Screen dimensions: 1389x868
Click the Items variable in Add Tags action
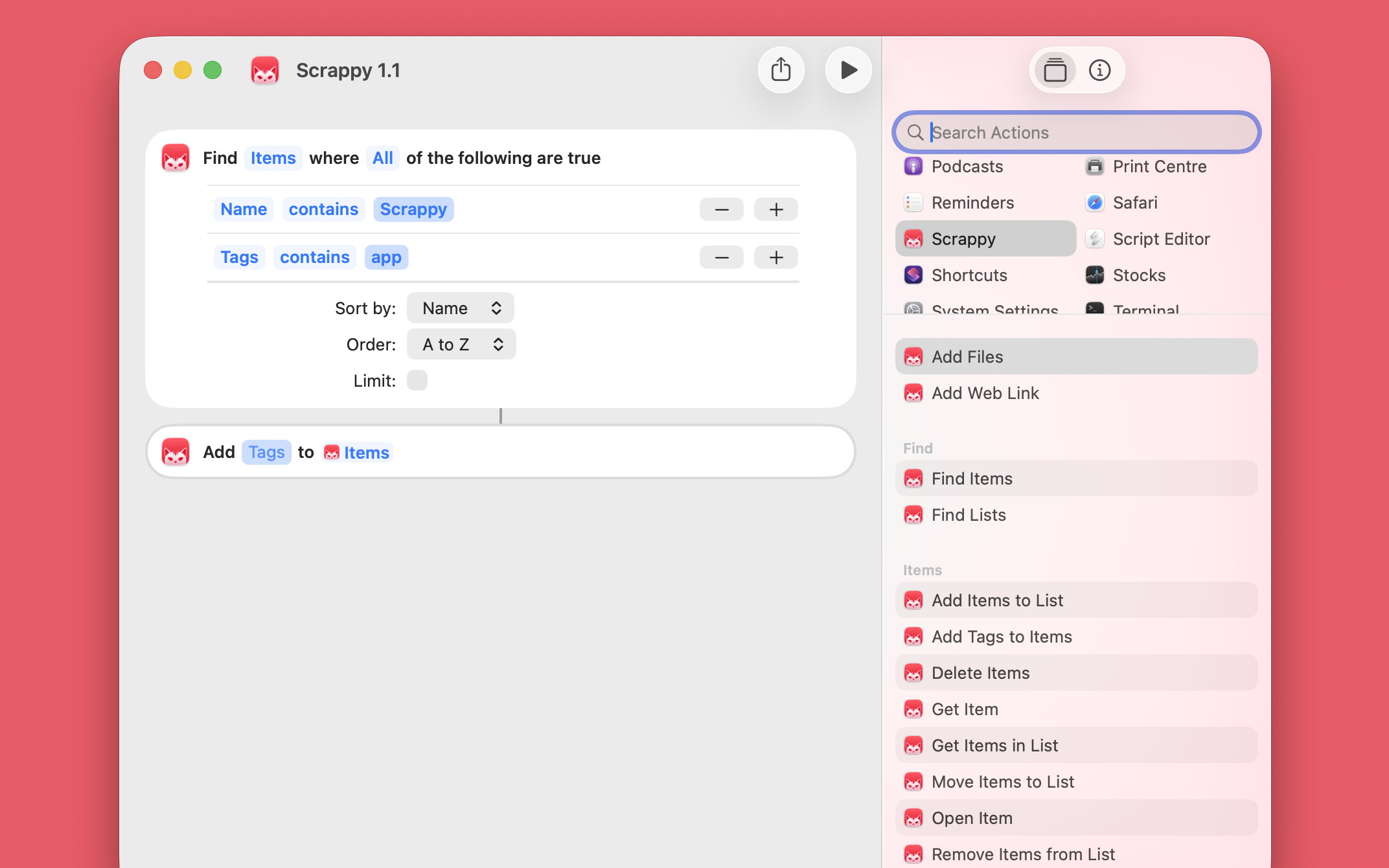click(357, 452)
